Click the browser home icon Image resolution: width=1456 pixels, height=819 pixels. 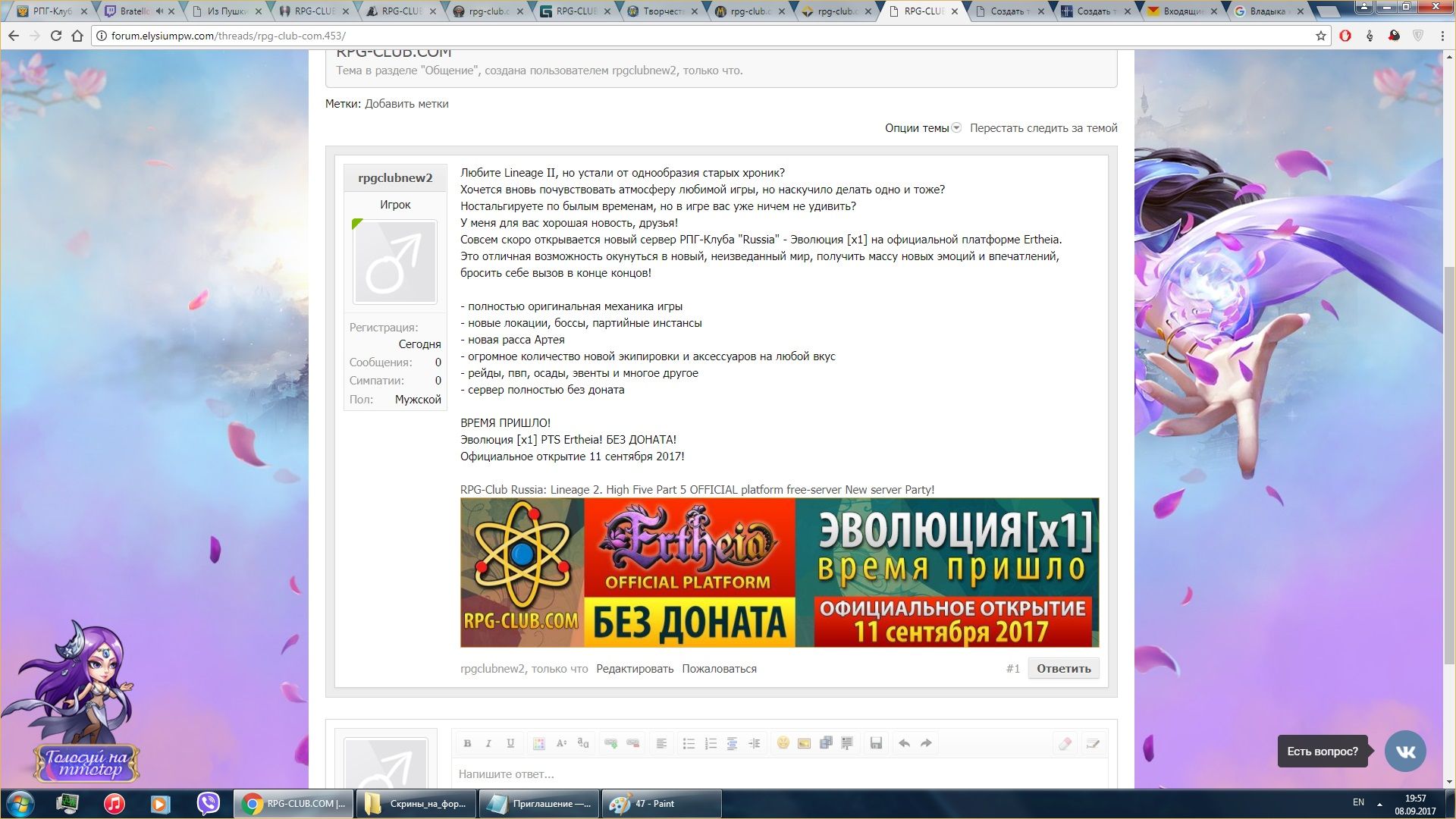tap(77, 36)
